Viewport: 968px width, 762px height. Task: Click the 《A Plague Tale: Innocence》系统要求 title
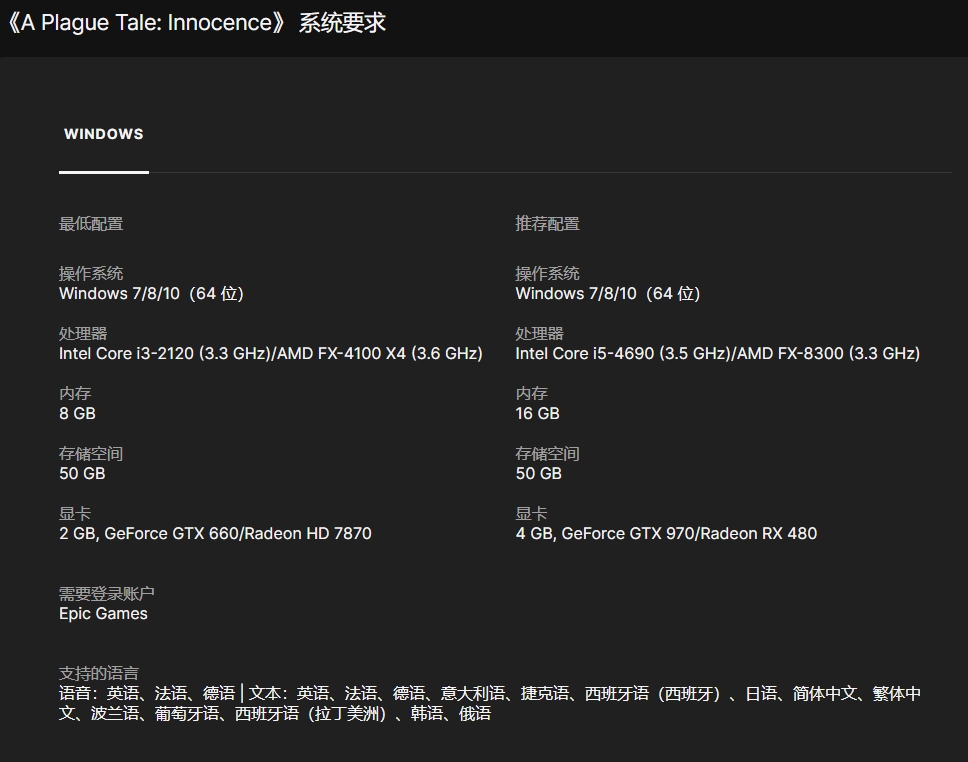196,23
